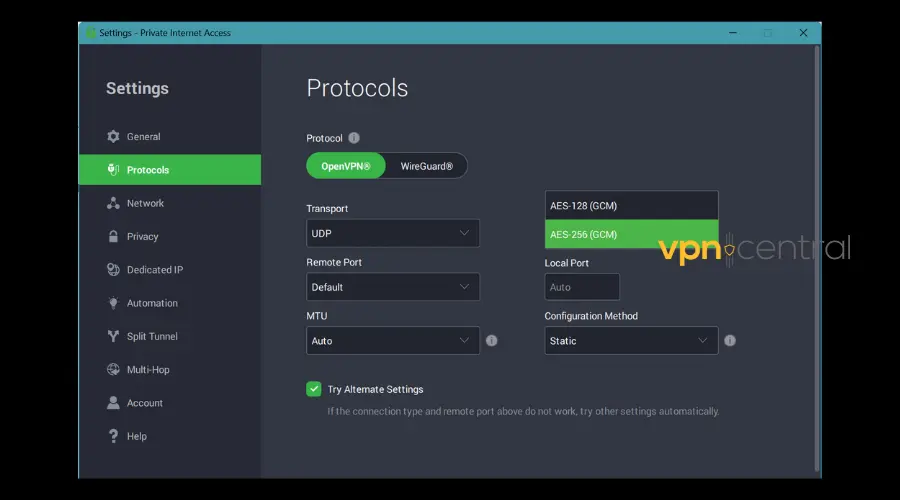Click the Network nodes icon
Image resolution: width=900 pixels, height=500 pixels.
point(113,203)
